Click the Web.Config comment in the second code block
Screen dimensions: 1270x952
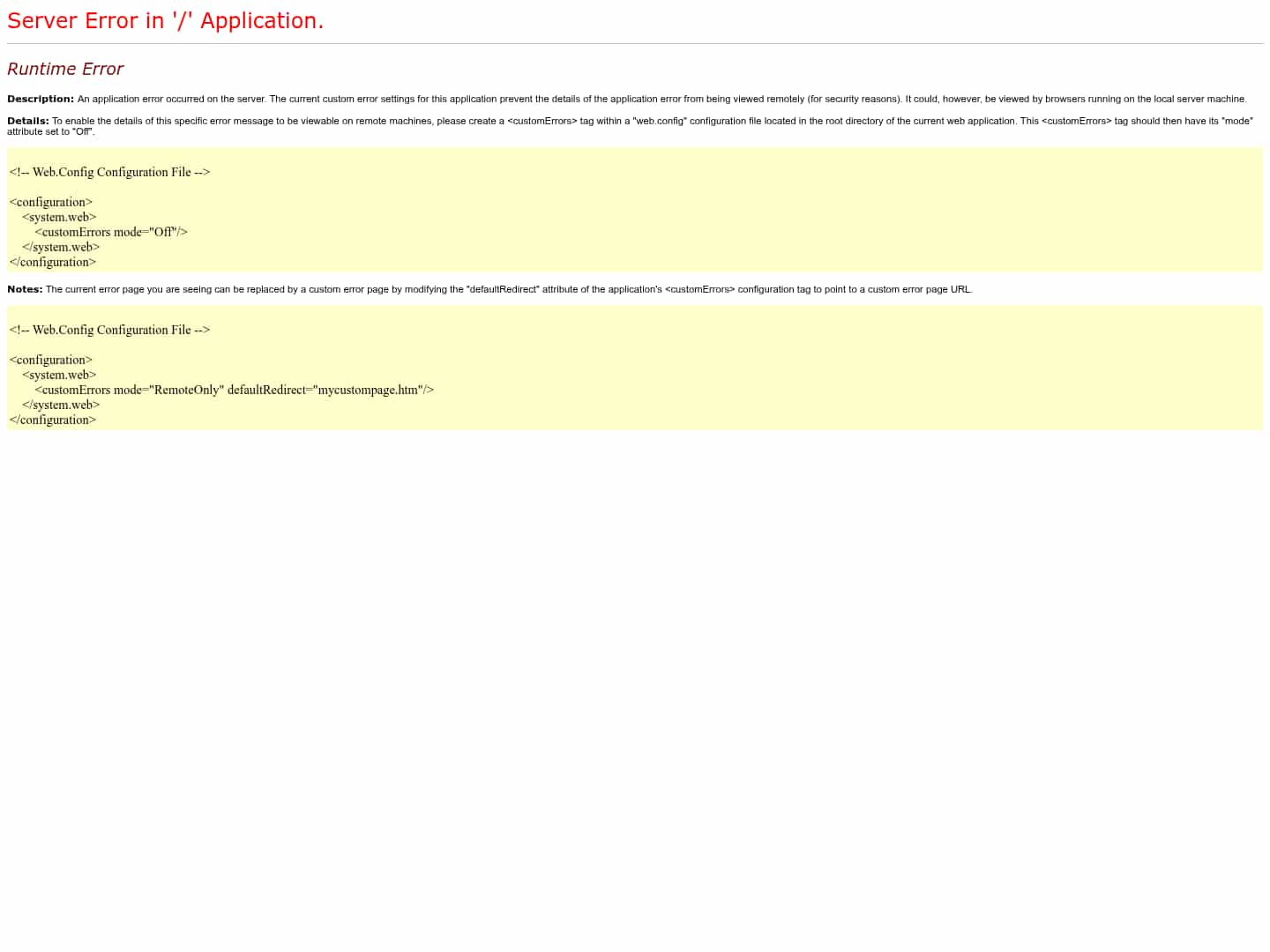109,330
